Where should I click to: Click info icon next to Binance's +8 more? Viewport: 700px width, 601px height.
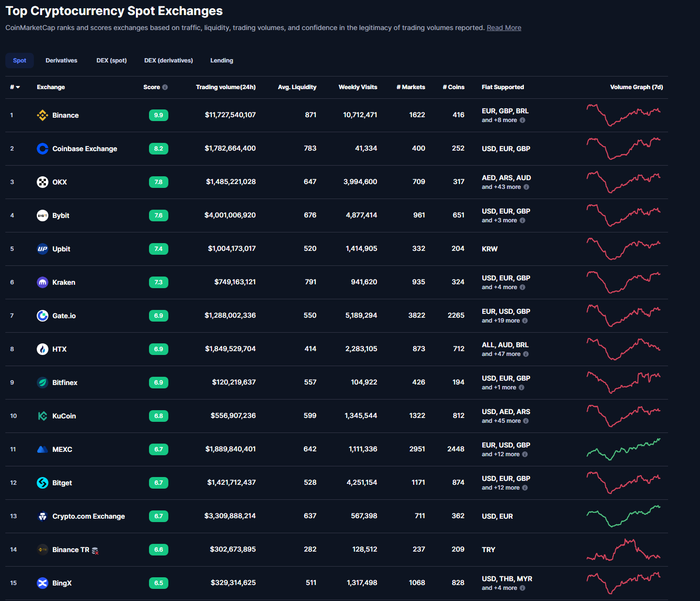pyautogui.click(x=522, y=120)
